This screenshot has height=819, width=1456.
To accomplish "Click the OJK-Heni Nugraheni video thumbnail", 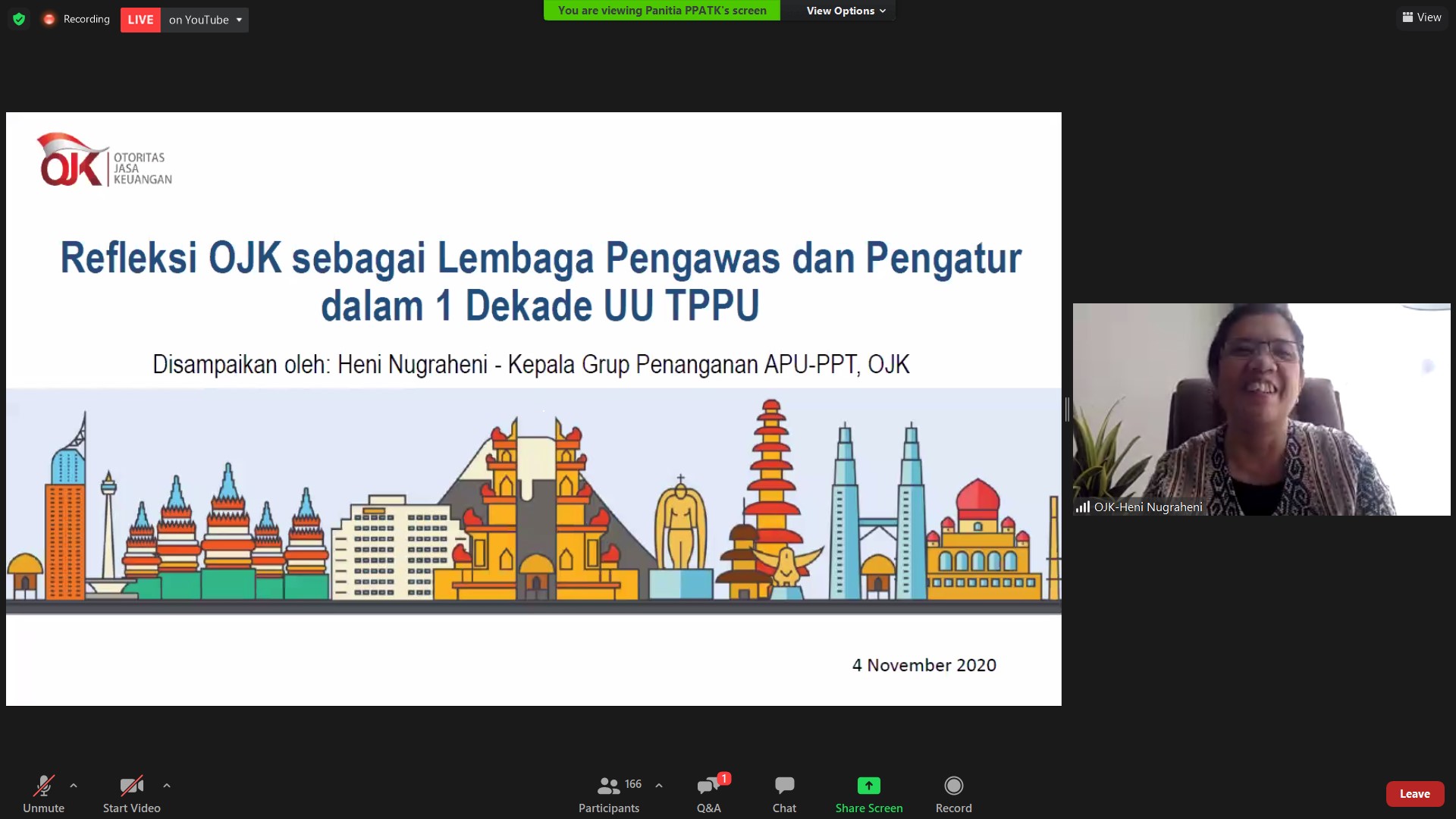I will click(1262, 409).
